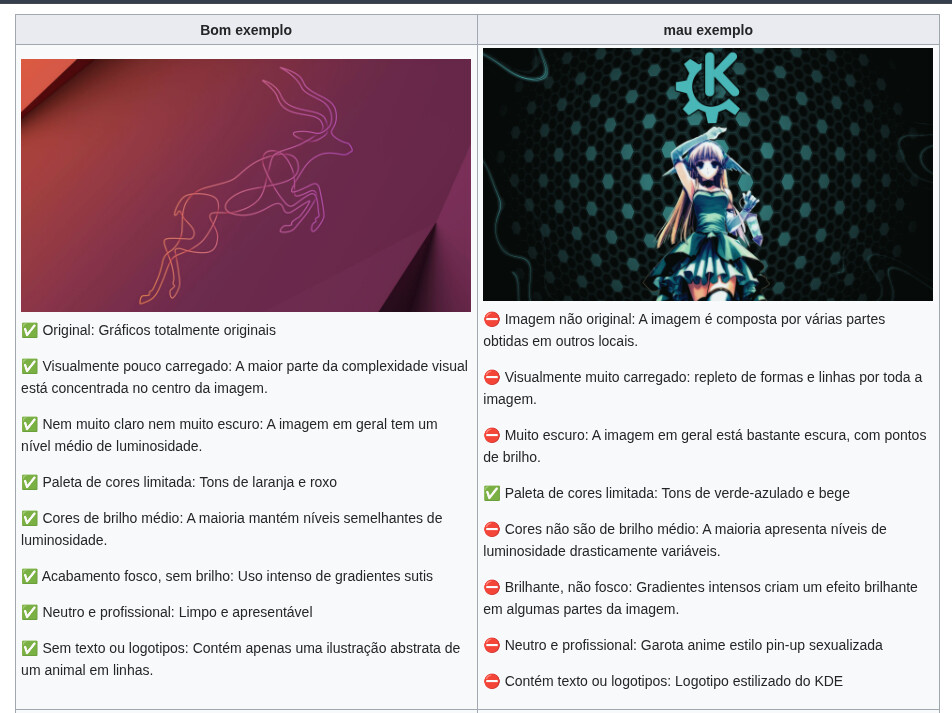Click green check beside 'Acabamento fosco, sem brilho'
This screenshot has height=713, width=952.
click(29, 576)
